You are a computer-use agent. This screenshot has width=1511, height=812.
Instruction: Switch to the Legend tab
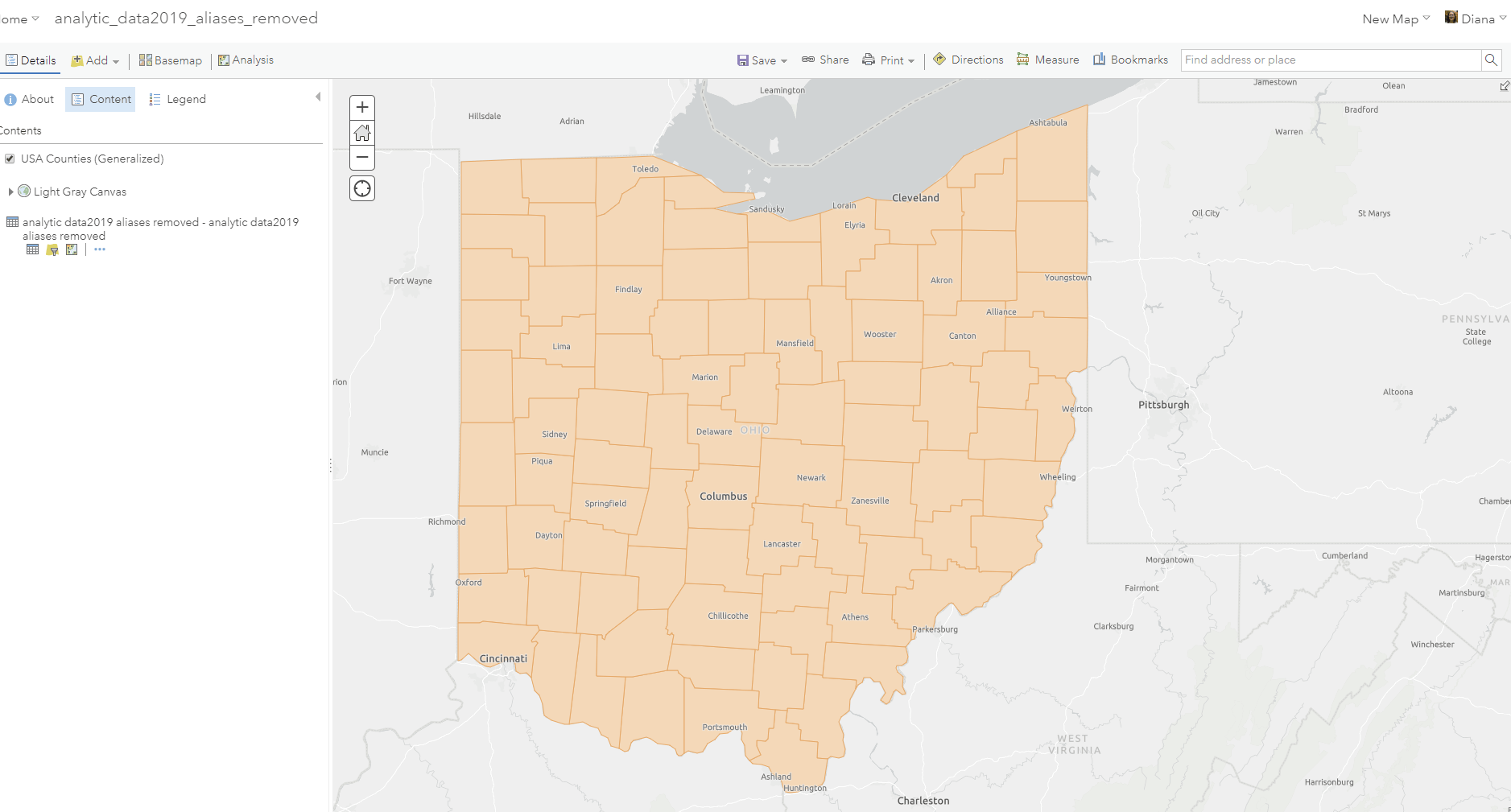click(x=177, y=99)
